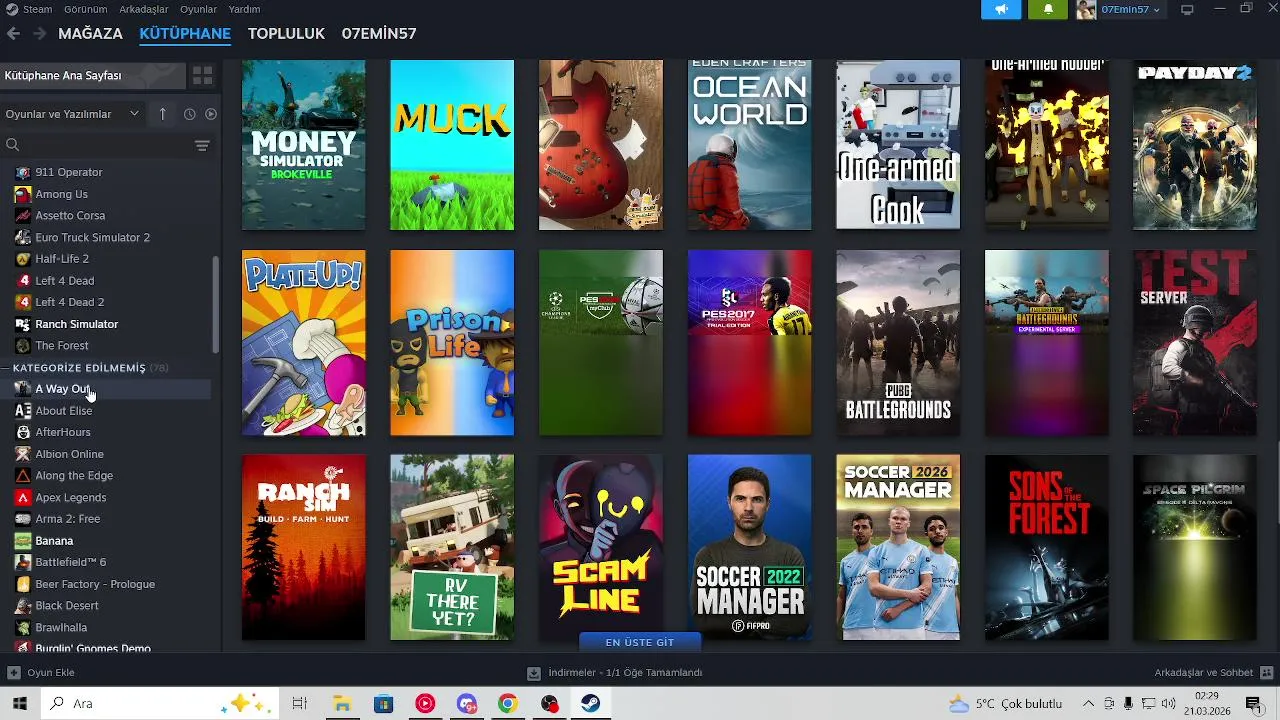1280x720 pixels.
Task: Open the Prison Life cover
Action: tap(452, 343)
